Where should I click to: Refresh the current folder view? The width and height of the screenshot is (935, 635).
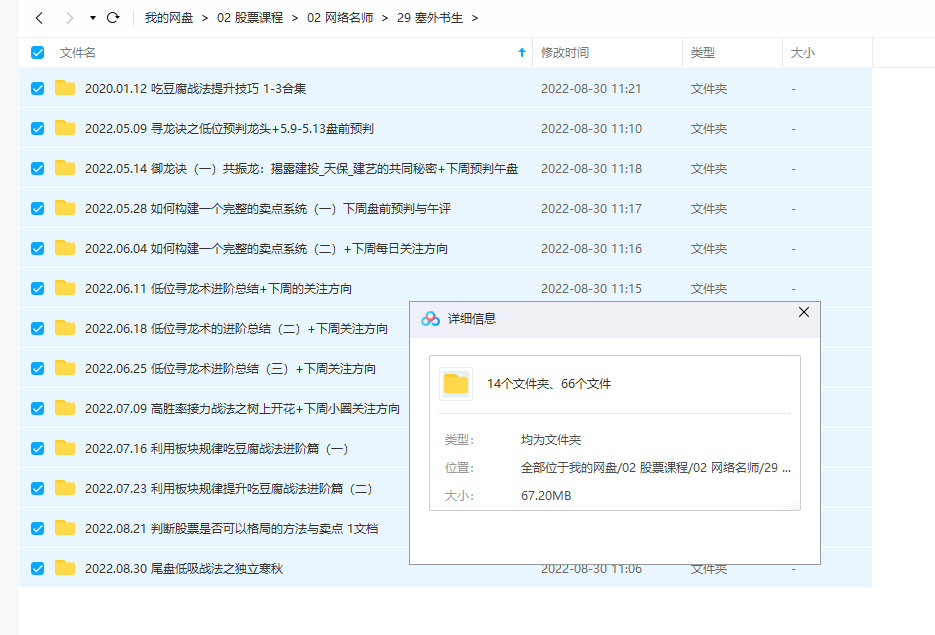click(x=113, y=17)
